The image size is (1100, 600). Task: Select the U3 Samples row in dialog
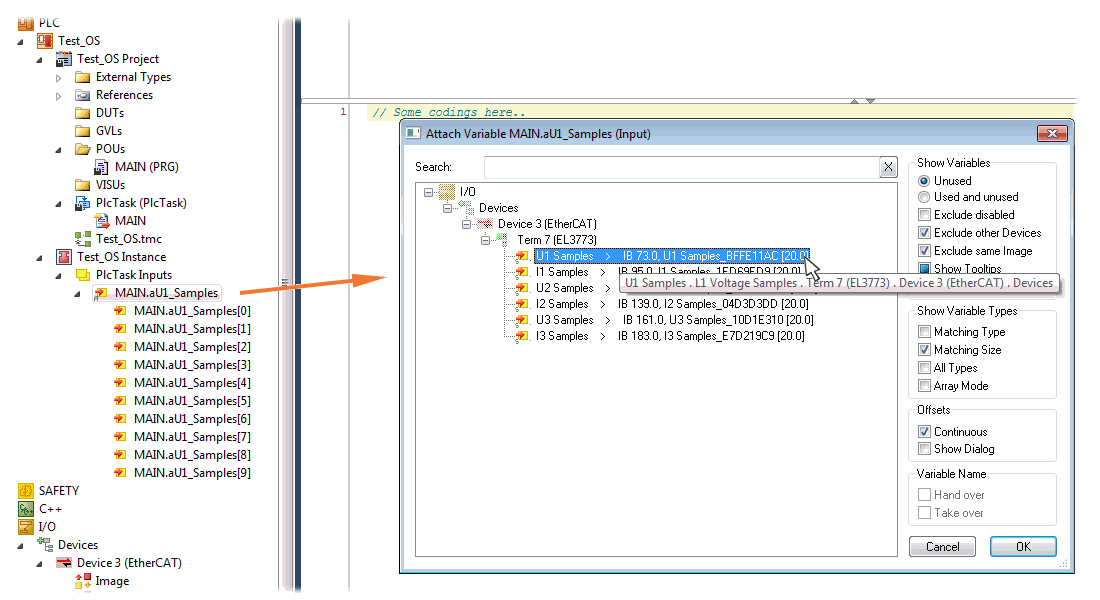[x=674, y=320]
